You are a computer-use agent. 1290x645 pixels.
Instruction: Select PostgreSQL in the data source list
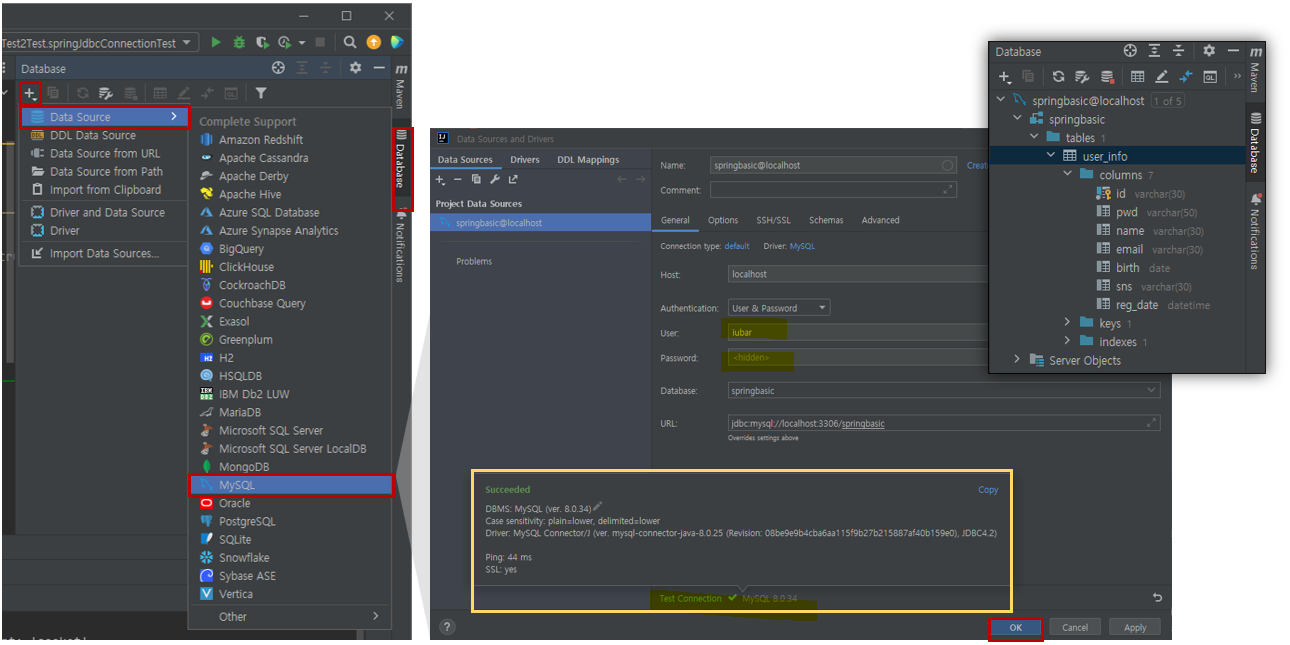[291, 521]
